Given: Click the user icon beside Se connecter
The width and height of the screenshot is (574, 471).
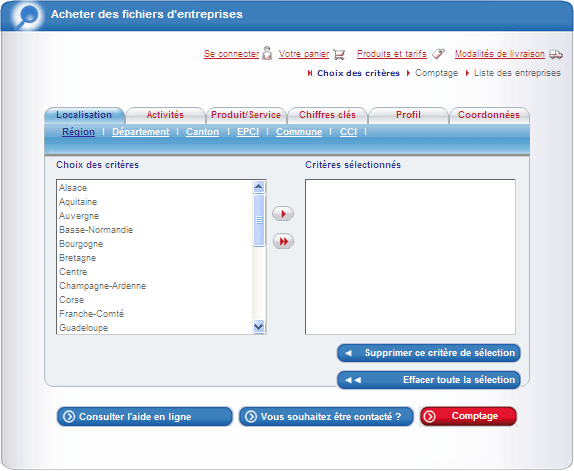Looking at the screenshot, I should pos(267,53).
